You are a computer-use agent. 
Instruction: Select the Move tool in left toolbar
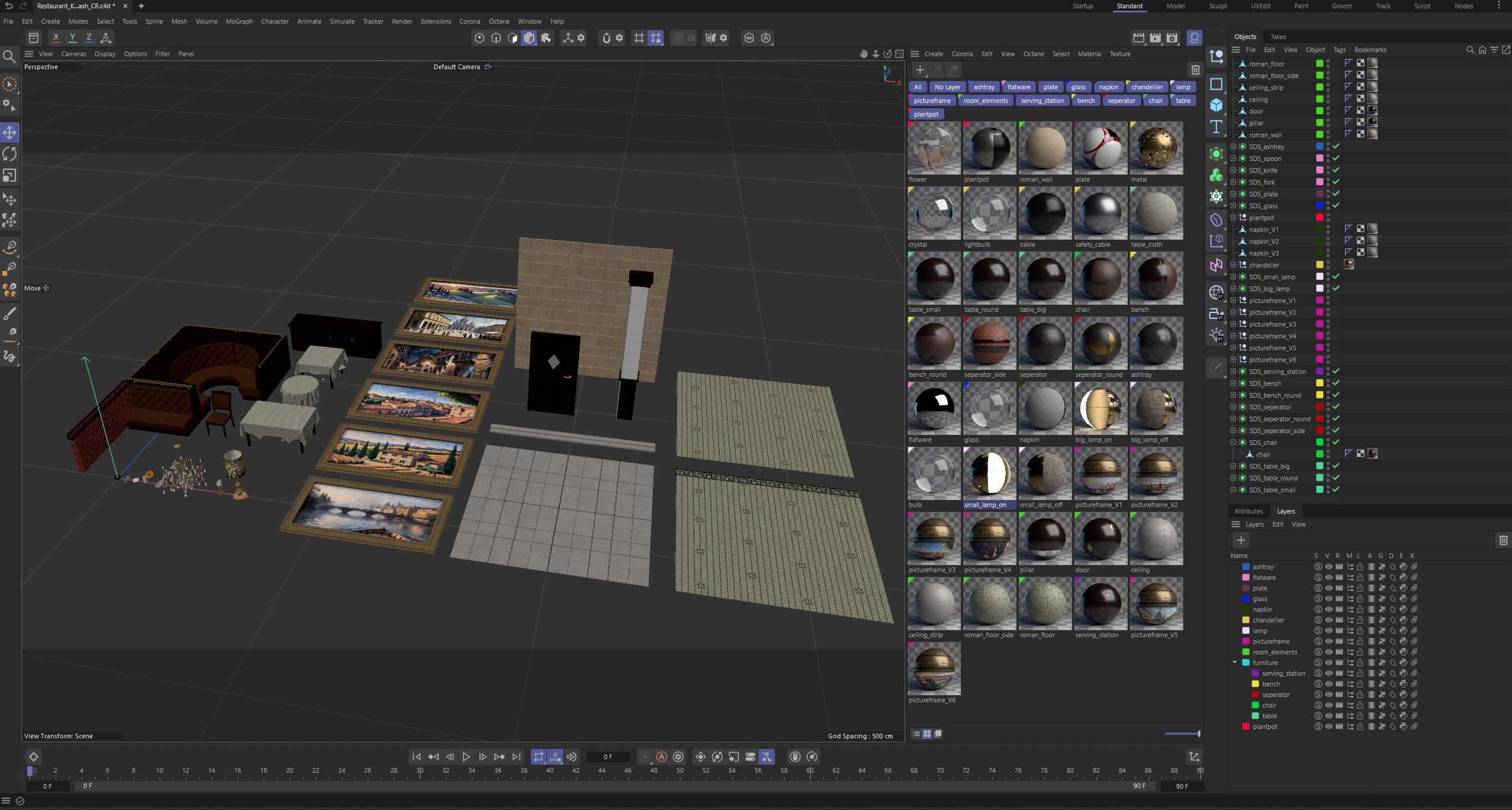pos(9,132)
